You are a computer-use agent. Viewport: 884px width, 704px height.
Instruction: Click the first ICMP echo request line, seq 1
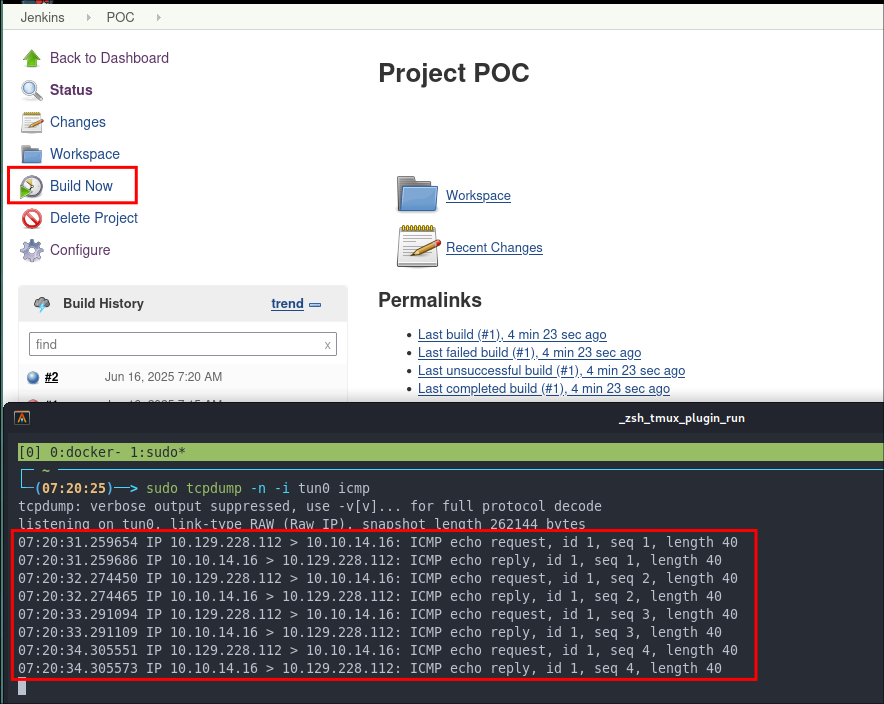pyautogui.click(x=378, y=542)
